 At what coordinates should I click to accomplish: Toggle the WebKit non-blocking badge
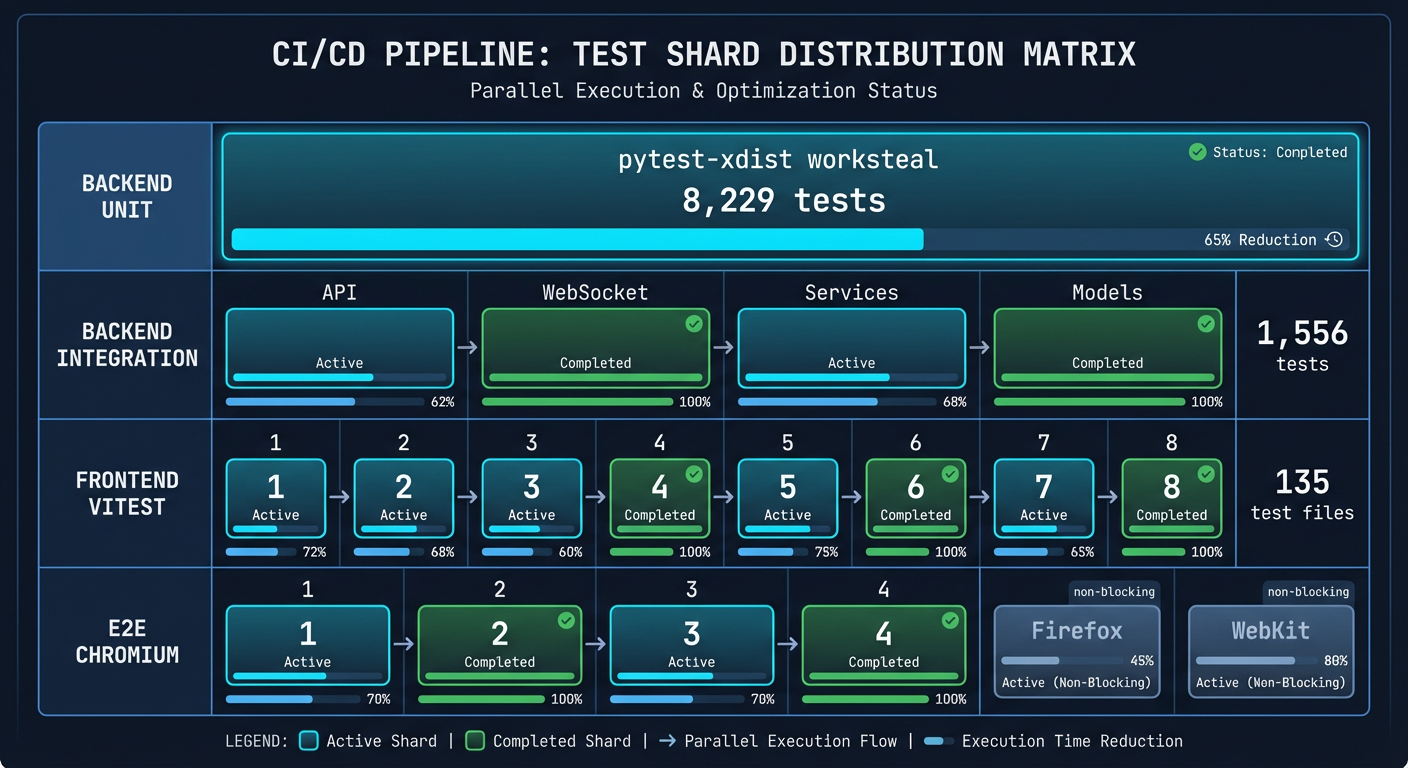[x=1308, y=592]
